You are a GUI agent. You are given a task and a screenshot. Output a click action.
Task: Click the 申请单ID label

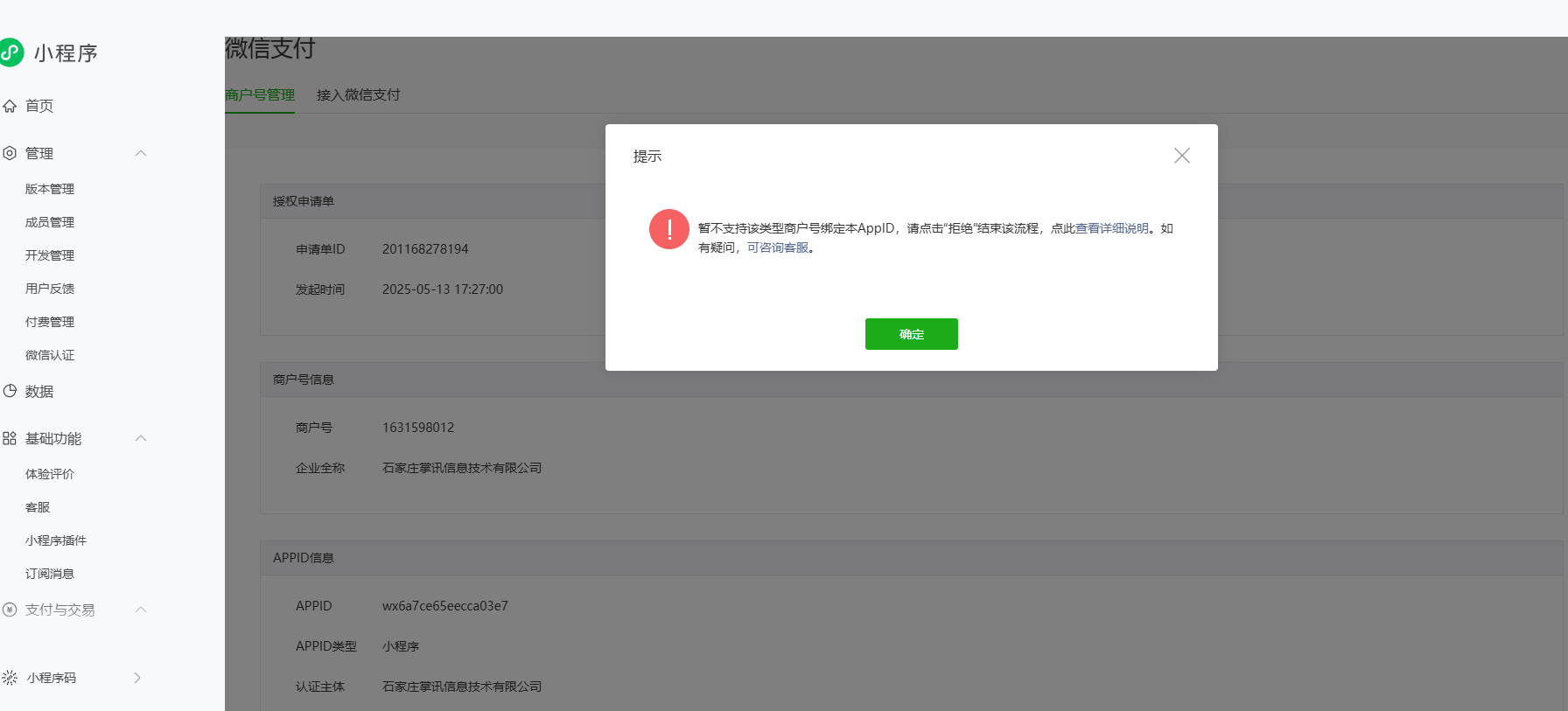(x=320, y=249)
